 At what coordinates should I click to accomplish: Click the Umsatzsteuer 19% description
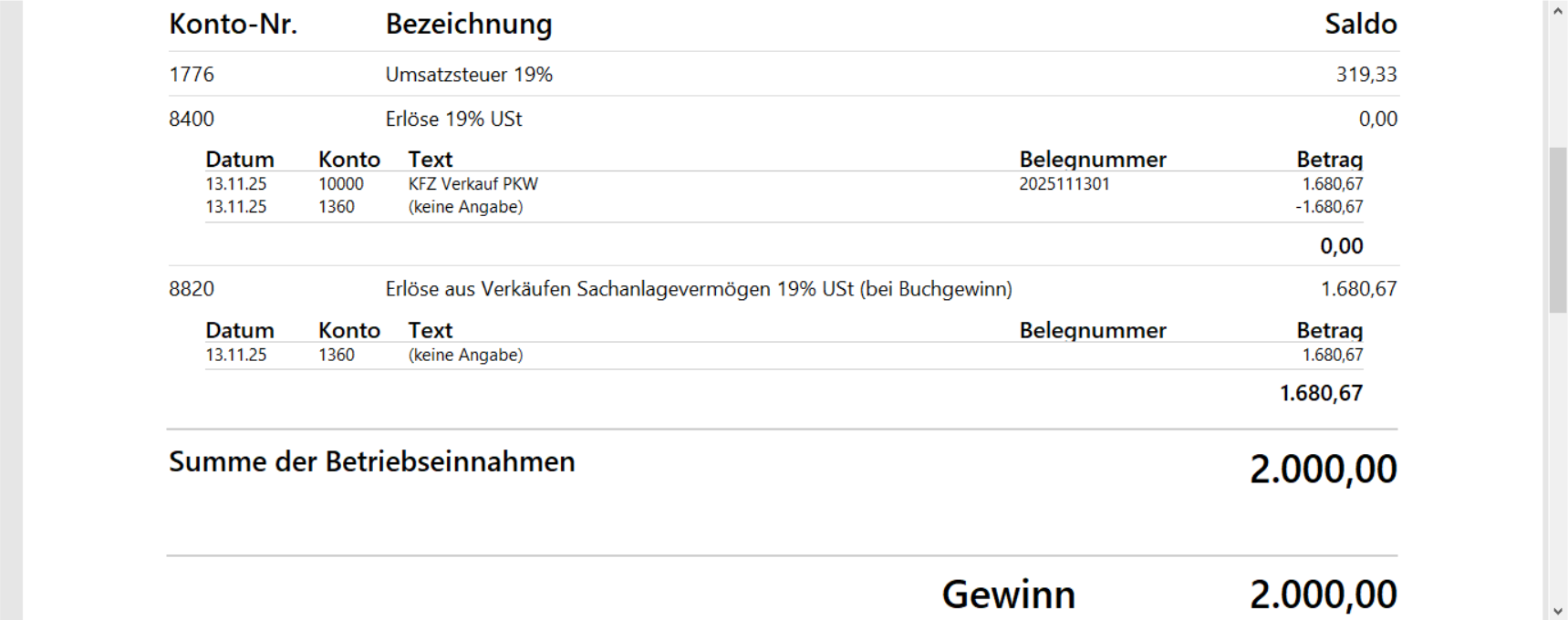coord(469,75)
